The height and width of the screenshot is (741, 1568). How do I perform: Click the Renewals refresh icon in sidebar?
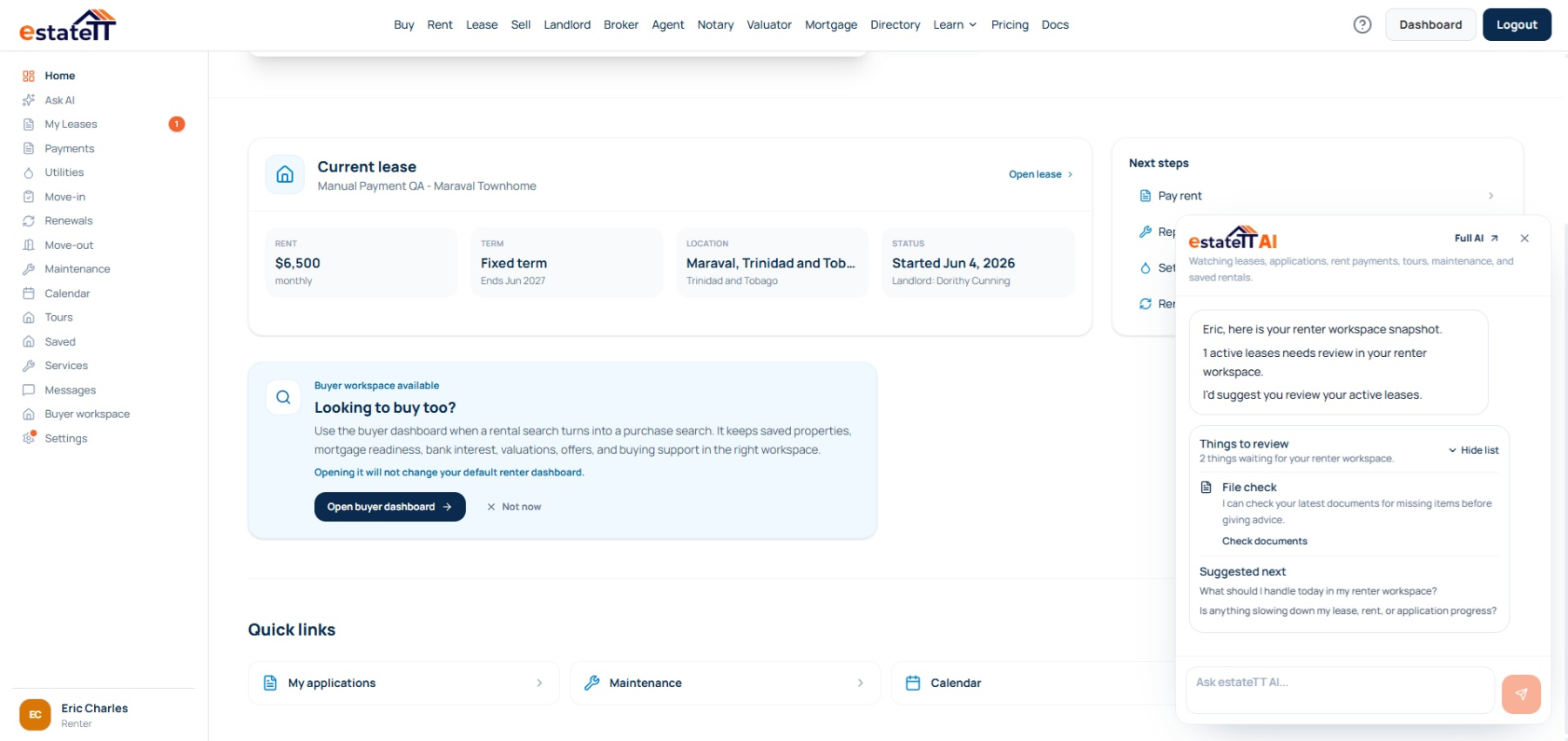coord(29,221)
